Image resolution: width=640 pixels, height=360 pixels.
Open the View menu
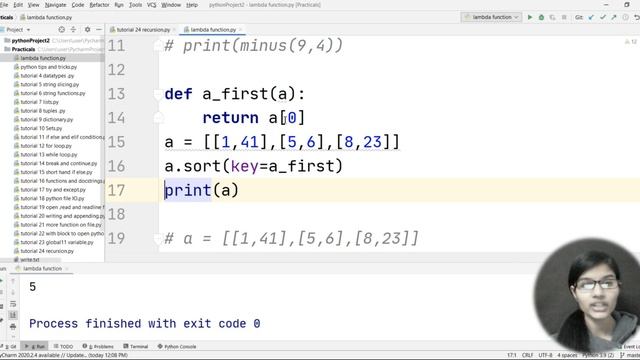33,5
